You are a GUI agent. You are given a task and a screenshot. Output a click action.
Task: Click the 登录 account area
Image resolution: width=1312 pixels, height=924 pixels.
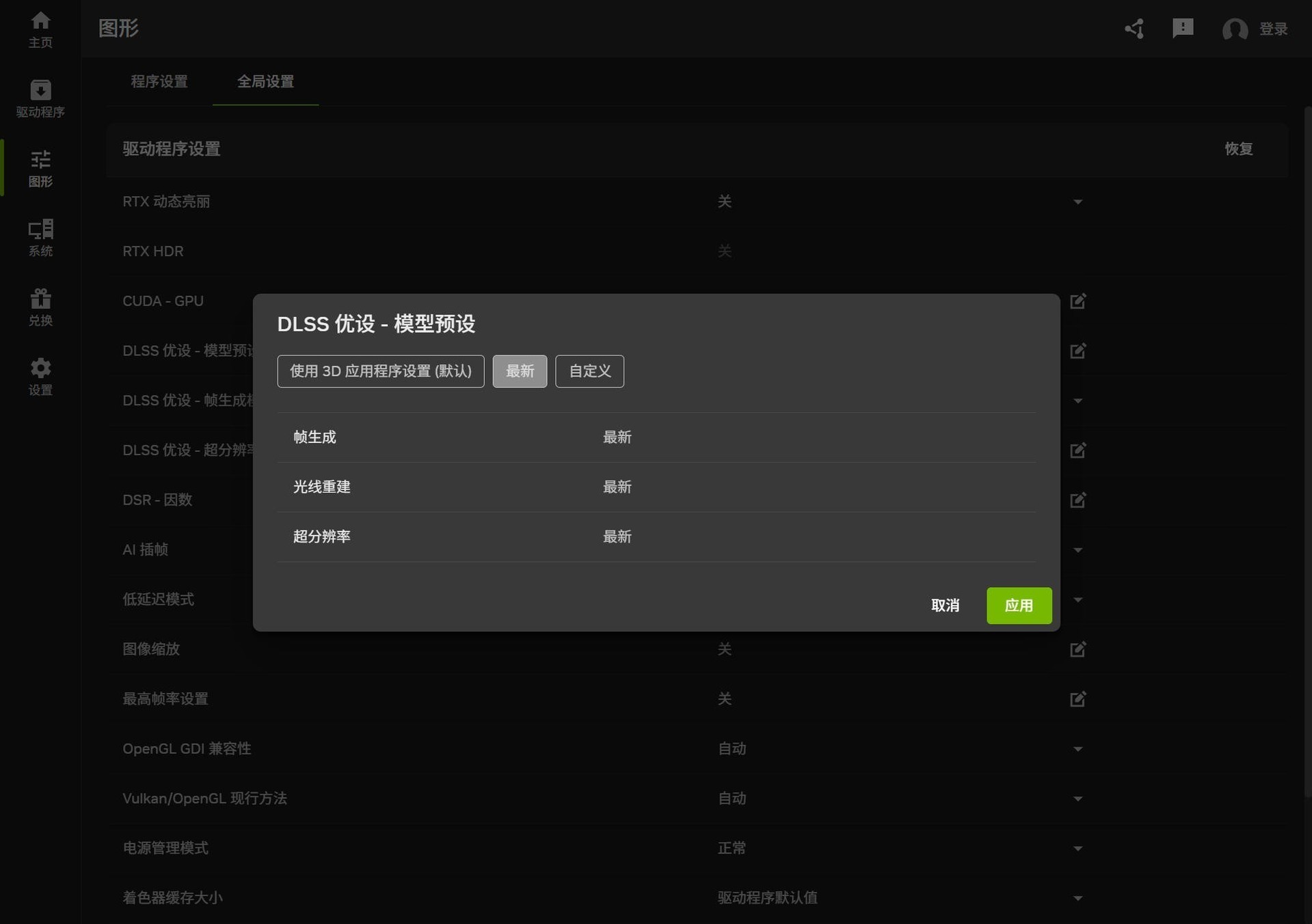(1274, 29)
